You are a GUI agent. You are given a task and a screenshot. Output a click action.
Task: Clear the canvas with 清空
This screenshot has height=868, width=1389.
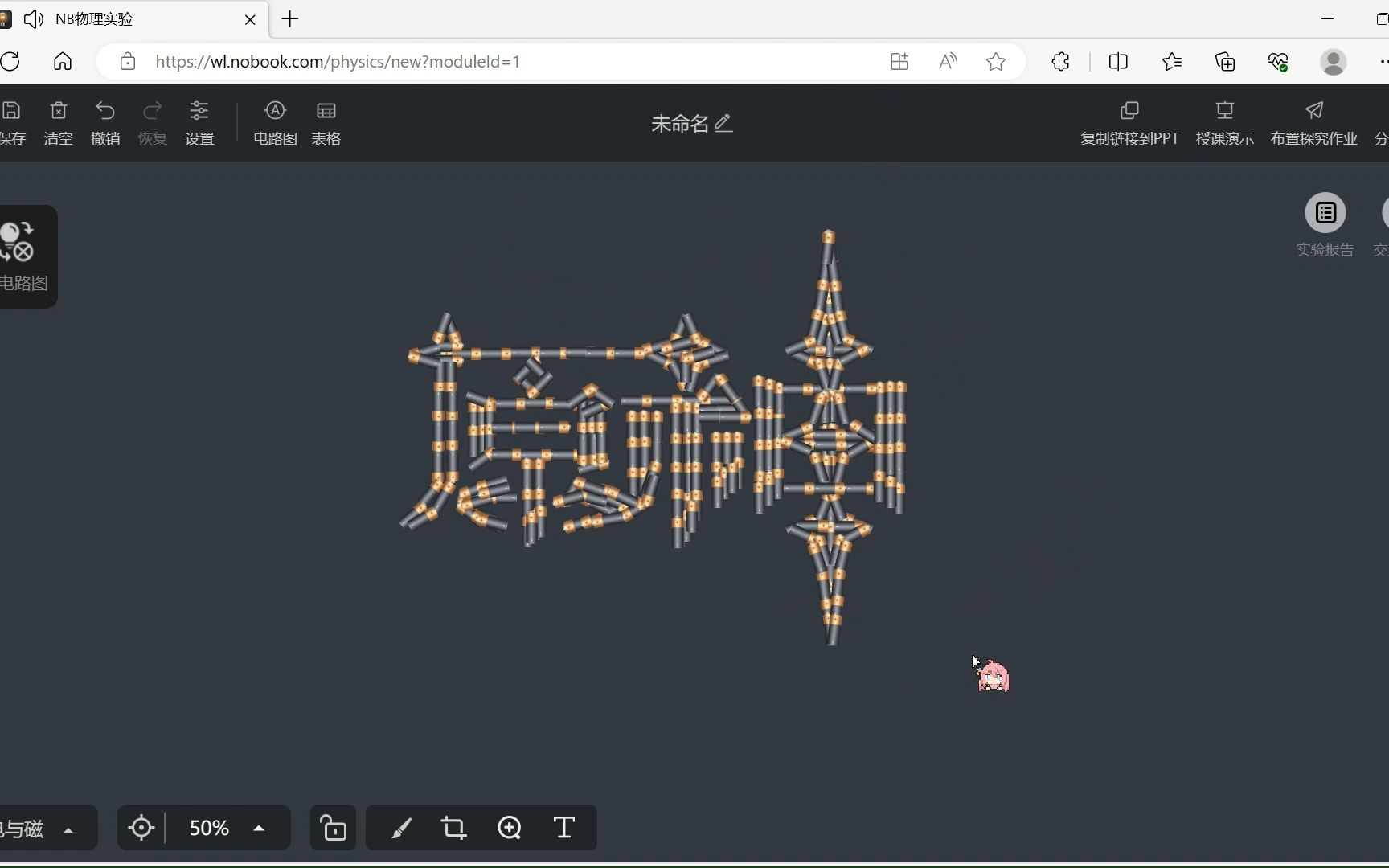point(58,122)
